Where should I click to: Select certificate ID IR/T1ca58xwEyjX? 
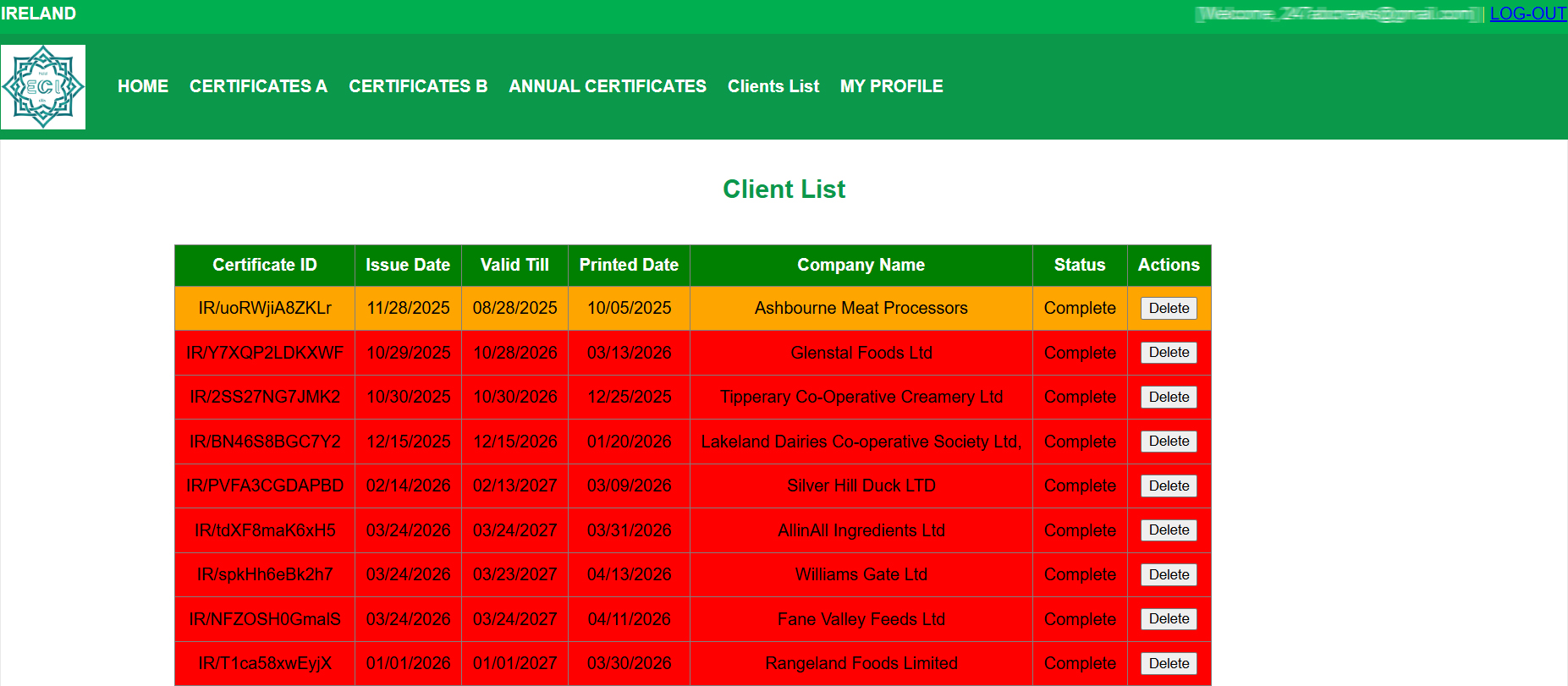[x=265, y=663]
